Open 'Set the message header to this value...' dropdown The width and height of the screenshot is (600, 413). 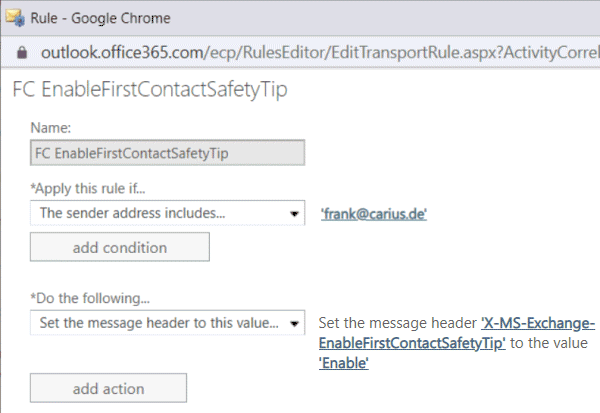click(168, 323)
